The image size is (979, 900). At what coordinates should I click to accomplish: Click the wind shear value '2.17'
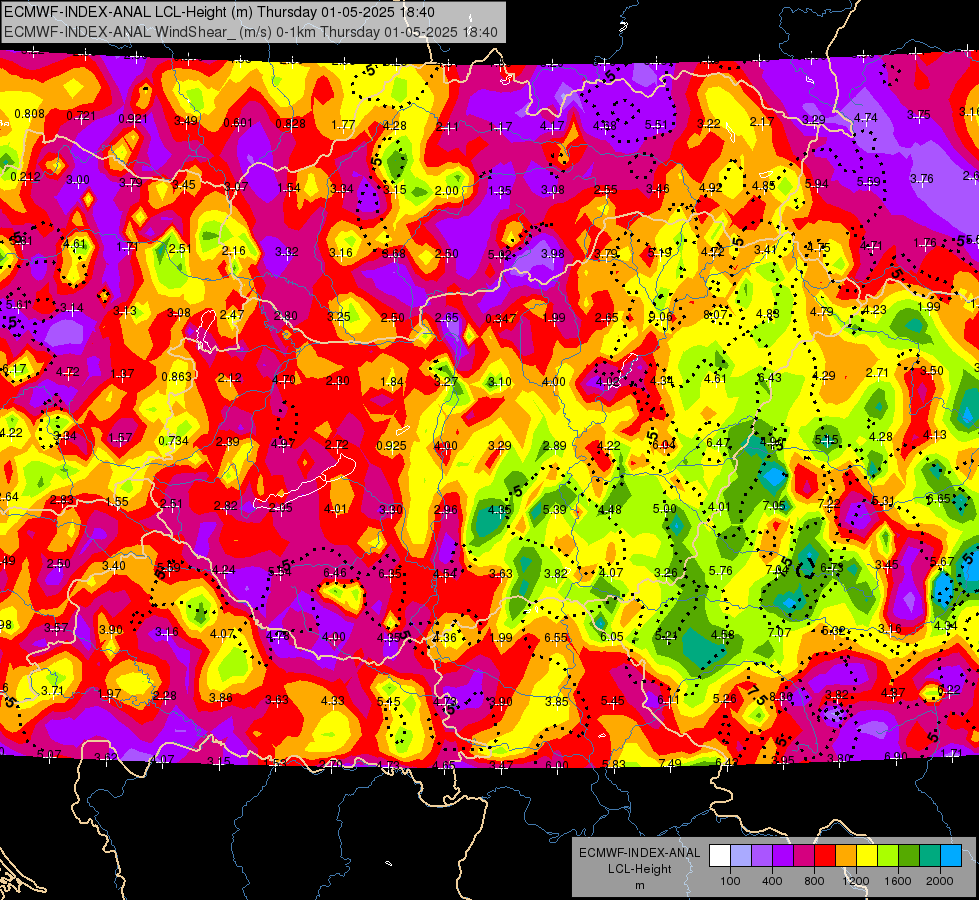point(762,122)
